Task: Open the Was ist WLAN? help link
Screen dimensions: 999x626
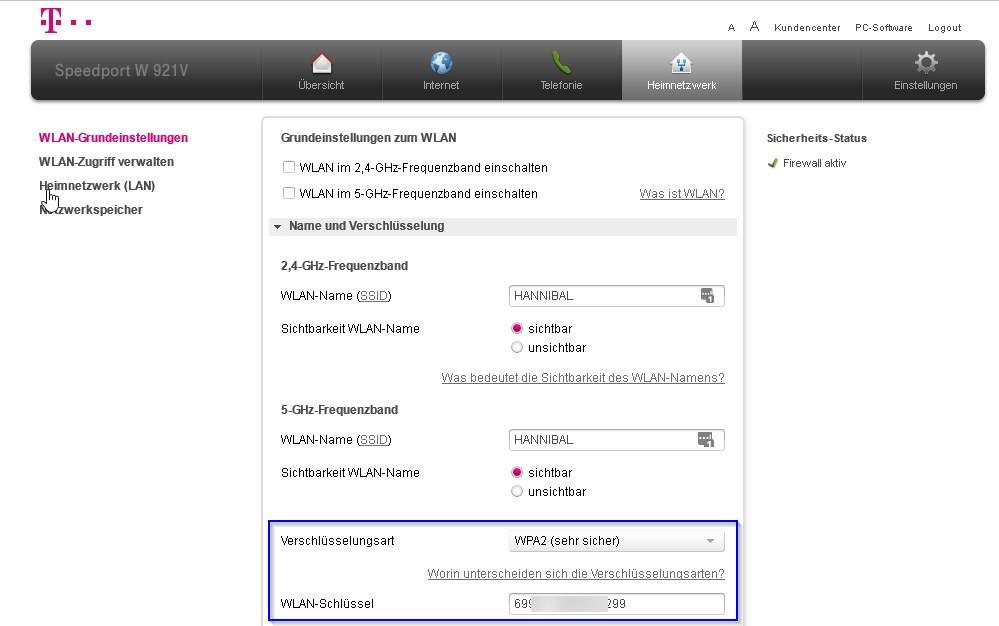Action: pyautogui.click(x=681, y=193)
